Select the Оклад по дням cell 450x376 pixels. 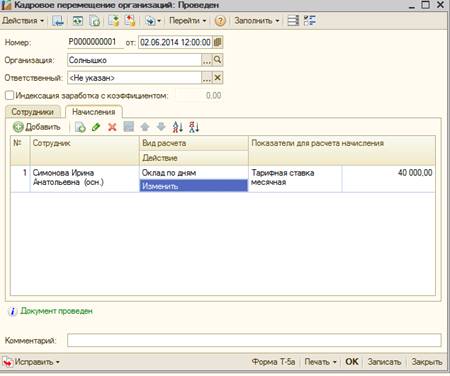click(x=194, y=173)
